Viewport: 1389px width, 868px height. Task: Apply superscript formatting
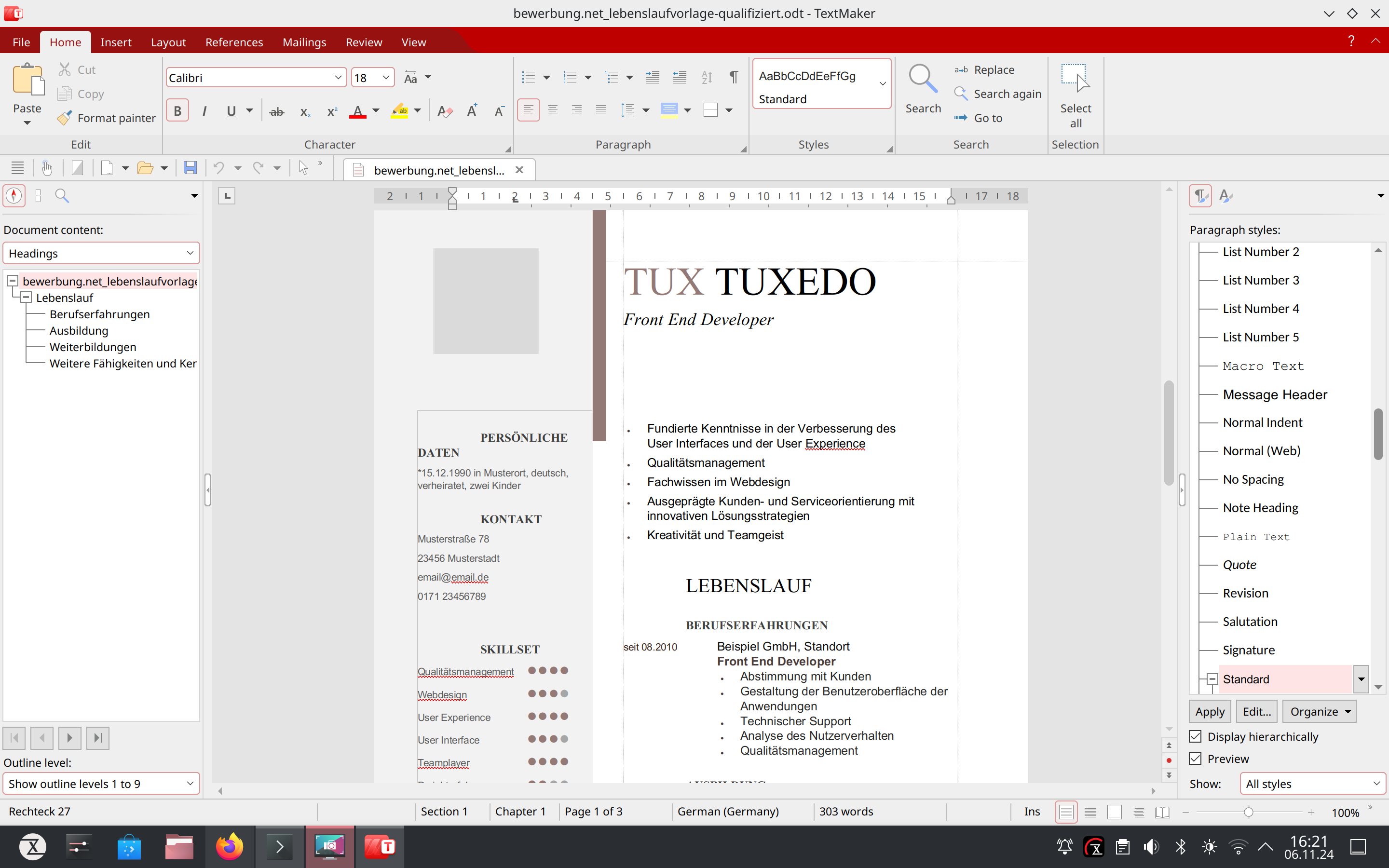click(x=332, y=111)
